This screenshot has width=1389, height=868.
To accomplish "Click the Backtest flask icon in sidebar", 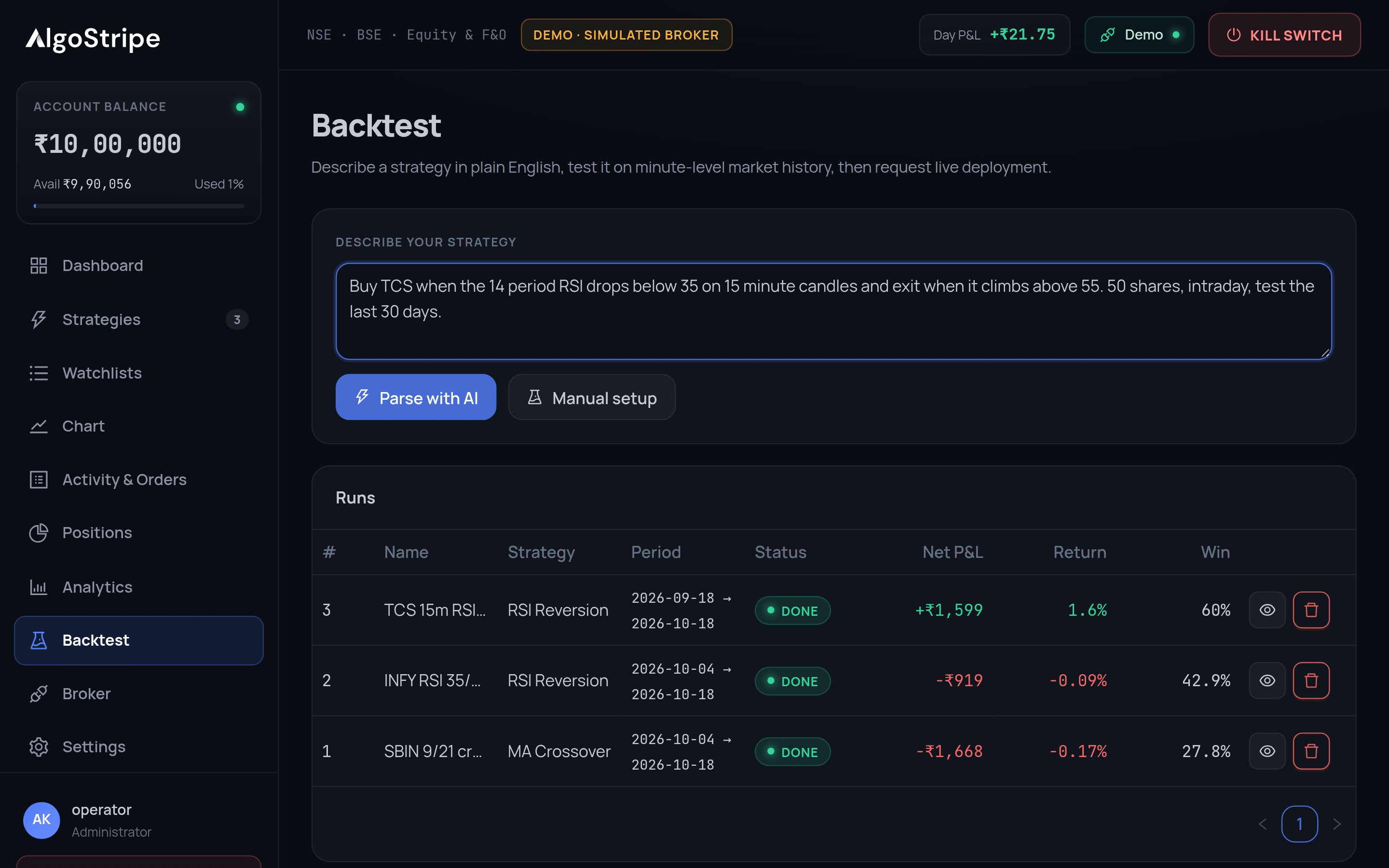I will tap(39, 640).
